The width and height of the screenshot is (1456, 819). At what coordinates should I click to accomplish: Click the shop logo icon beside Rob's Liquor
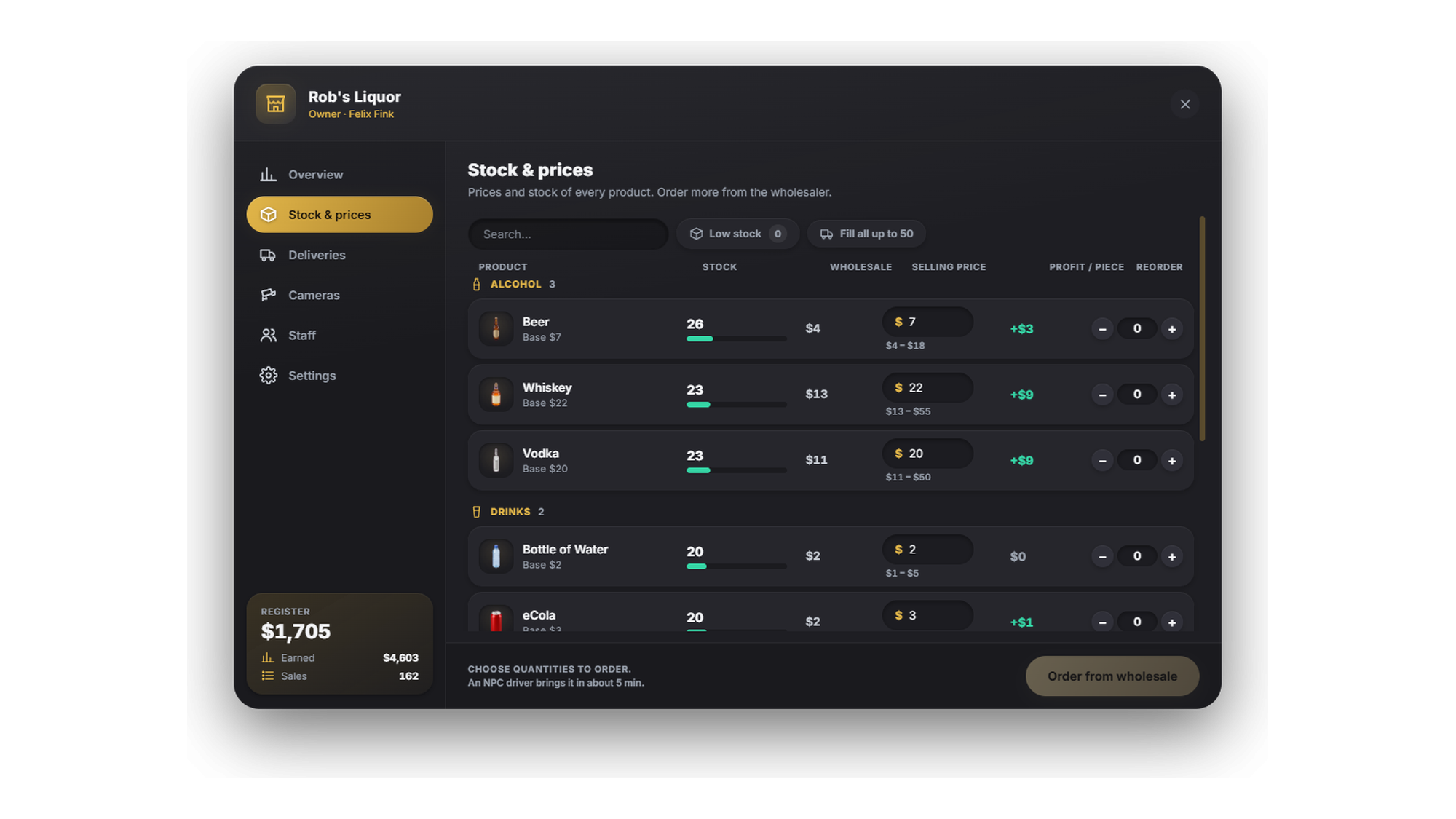coord(275,104)
